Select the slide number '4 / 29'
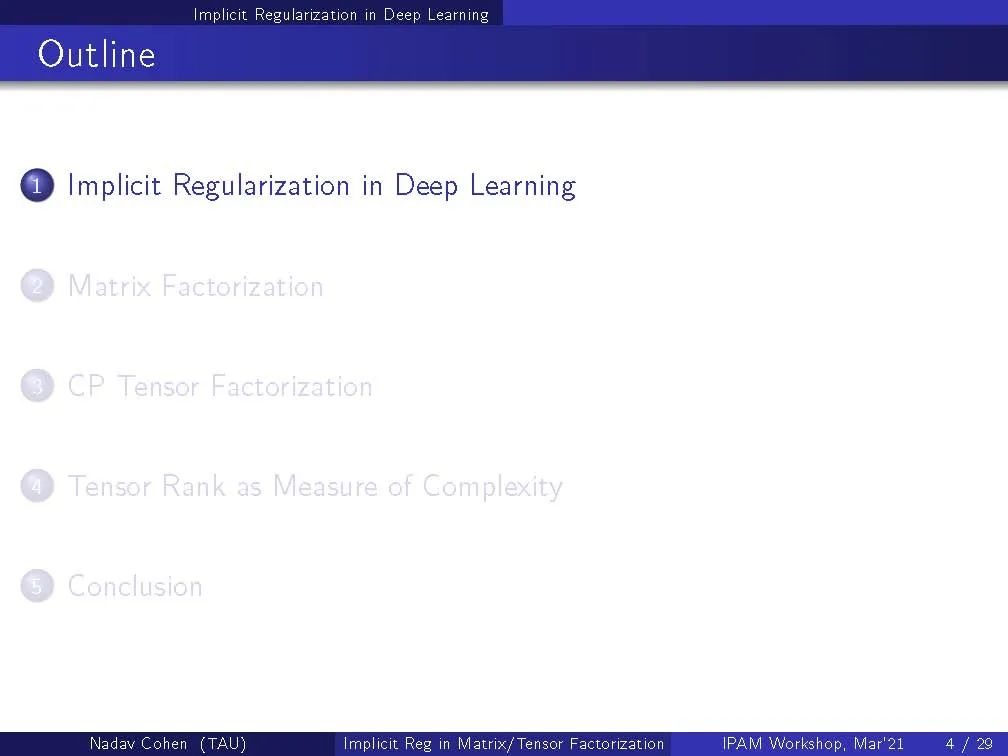This screenshot has width=1008, height=756. (969, 744)
